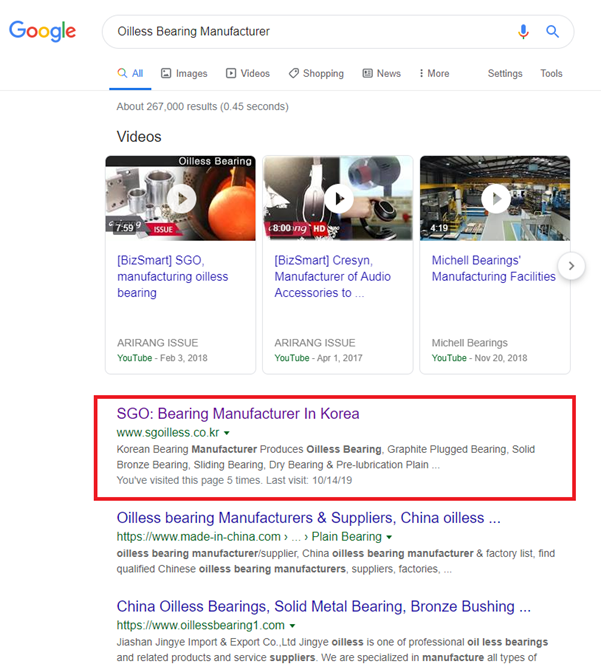The width and height of the screenshot is (602, 664).
Task: Expand dropdown arrow beside made-in-china Plain Bearing
Action: tap(389, 537)
